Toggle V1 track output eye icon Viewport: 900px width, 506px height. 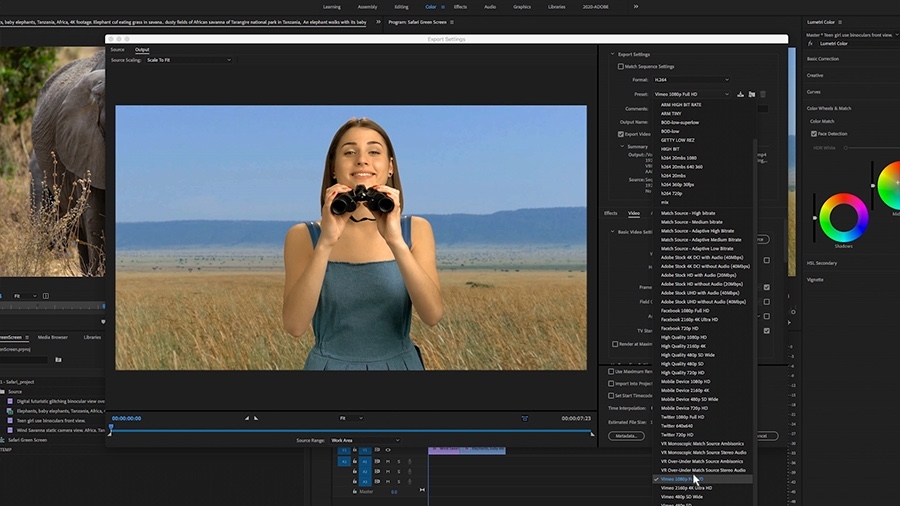click(x=388, y=450)
